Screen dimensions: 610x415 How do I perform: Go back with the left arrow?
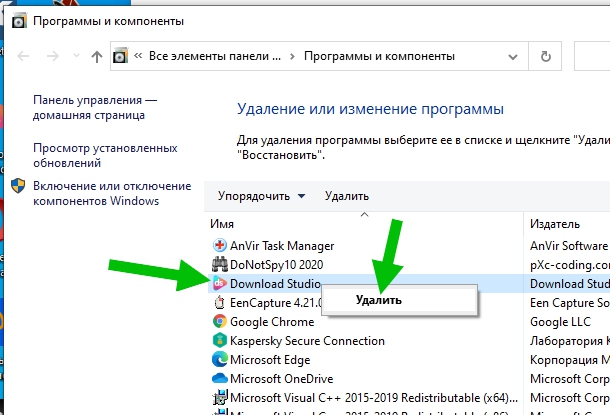point(23,56)
